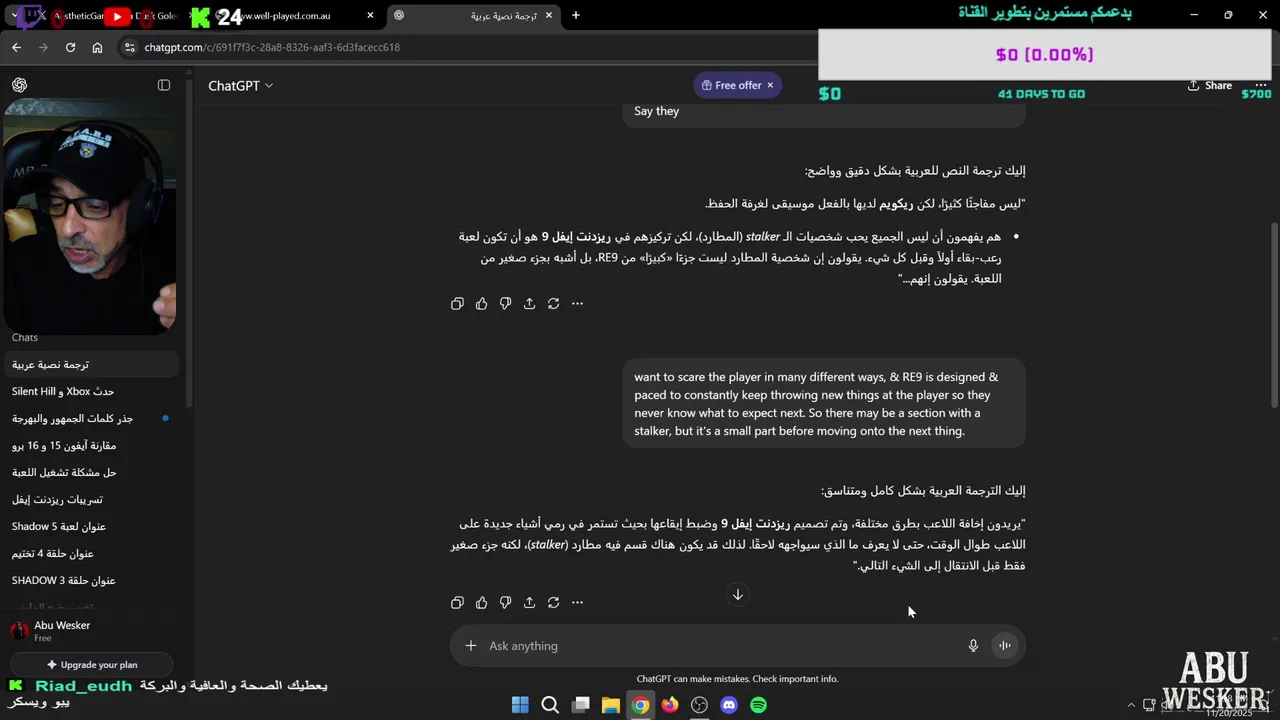Image resolution: width=1280 pixels, height=720 pixels.
Task: Share the last response about scaring the player
Action: click(529, 602)
